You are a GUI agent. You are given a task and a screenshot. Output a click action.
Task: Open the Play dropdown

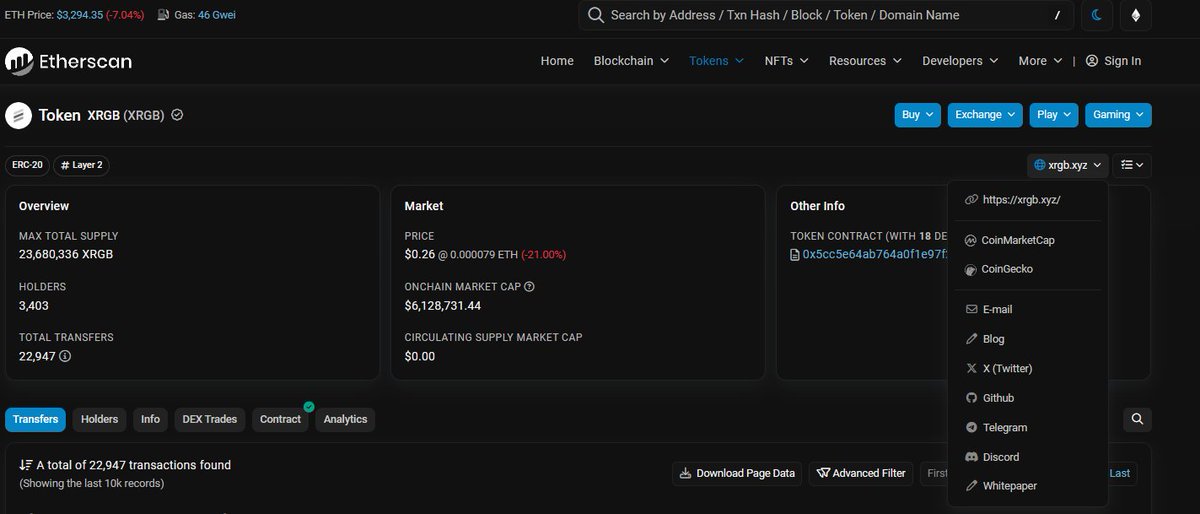[1054, 115]
